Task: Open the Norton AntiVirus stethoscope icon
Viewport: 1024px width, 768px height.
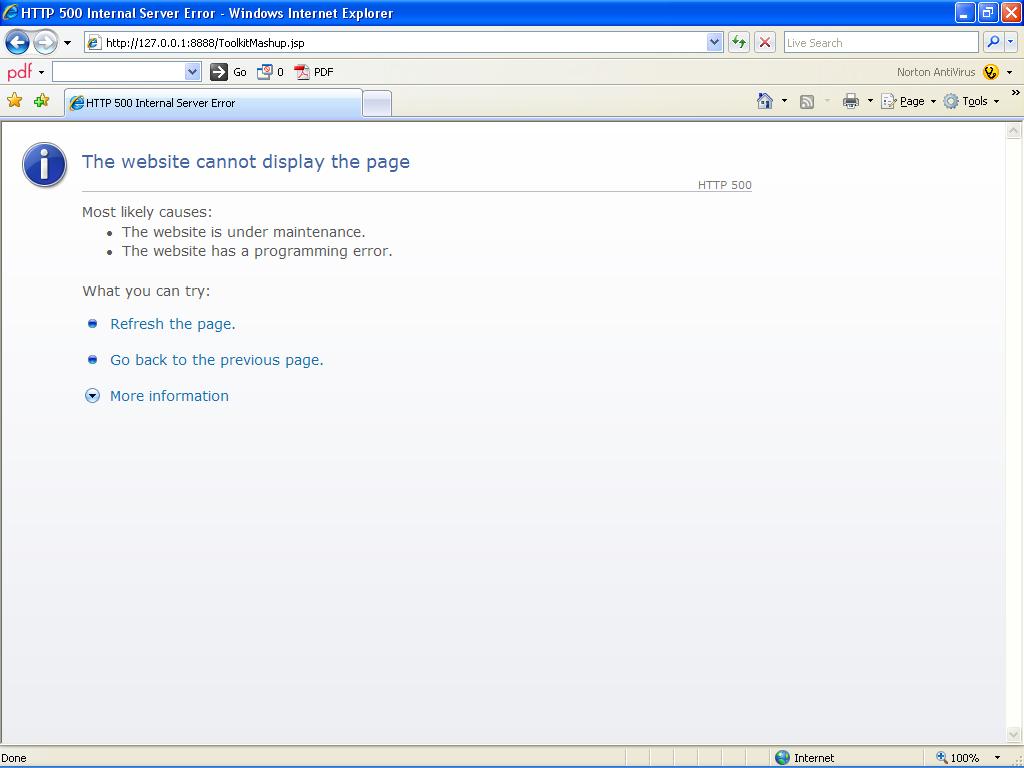Action: [x=993, y=71]
